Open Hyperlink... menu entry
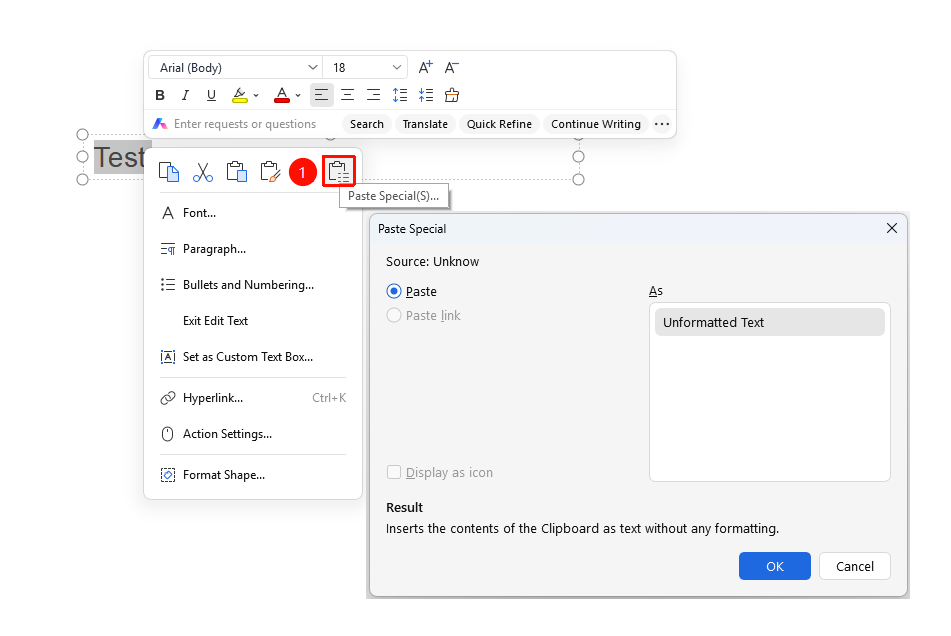The image size is (951, 636). click(252, 398)
